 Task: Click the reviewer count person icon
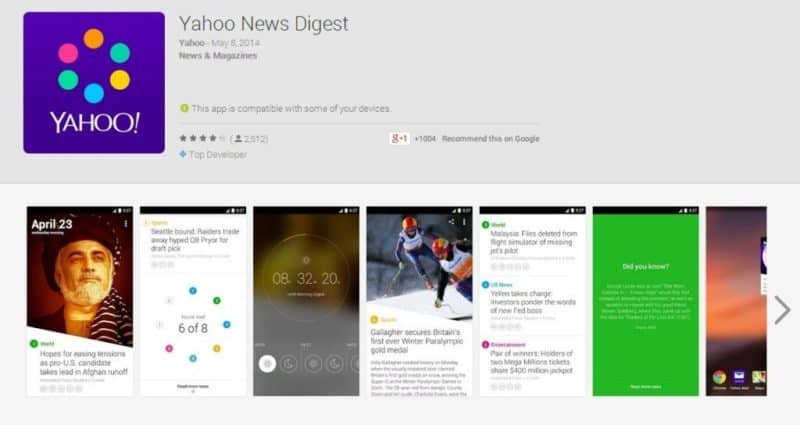coord(238,138)
